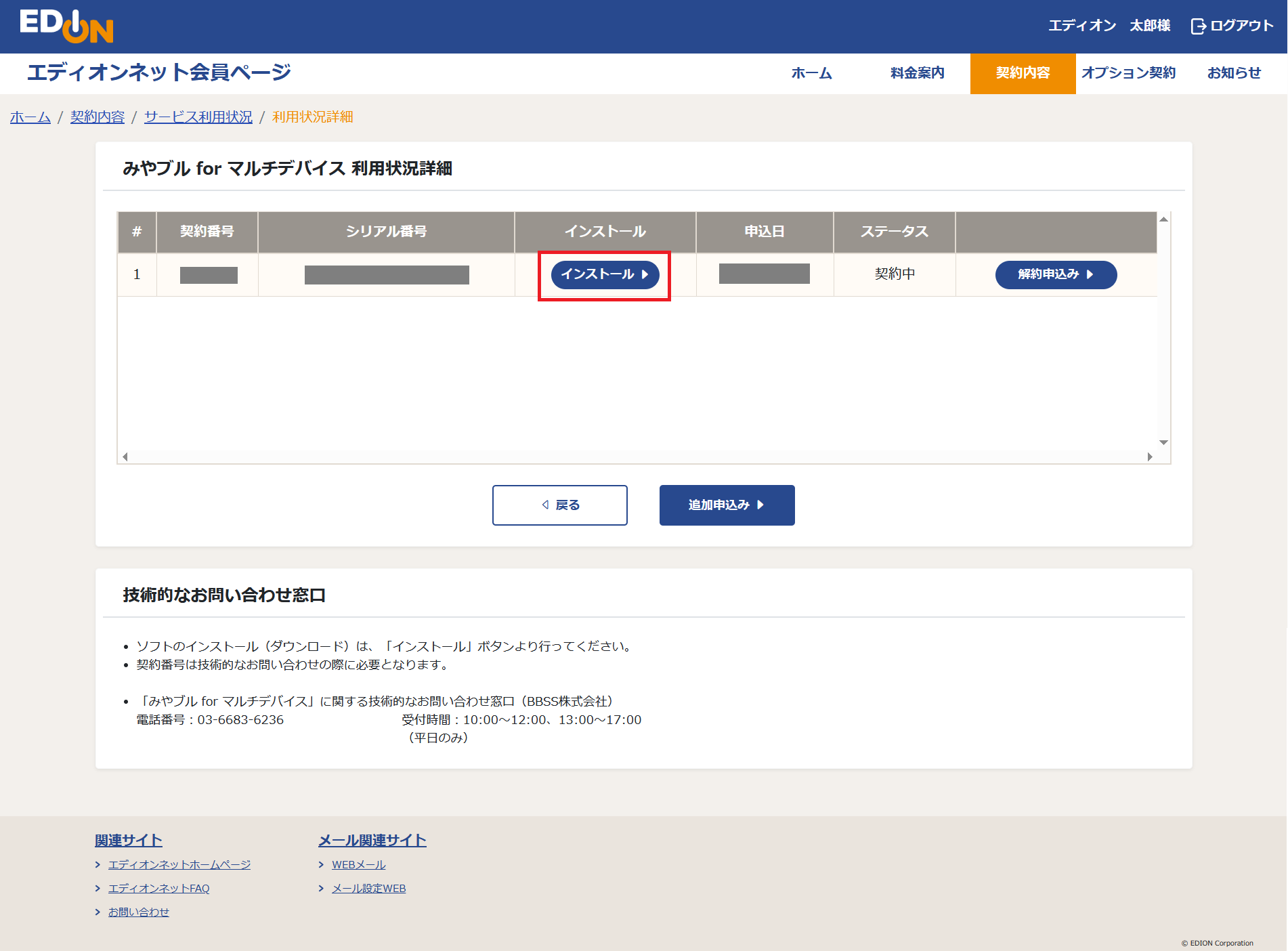Click the 戻る button
This screenshot has width=1288, height=951.
(x=560, y=505)
